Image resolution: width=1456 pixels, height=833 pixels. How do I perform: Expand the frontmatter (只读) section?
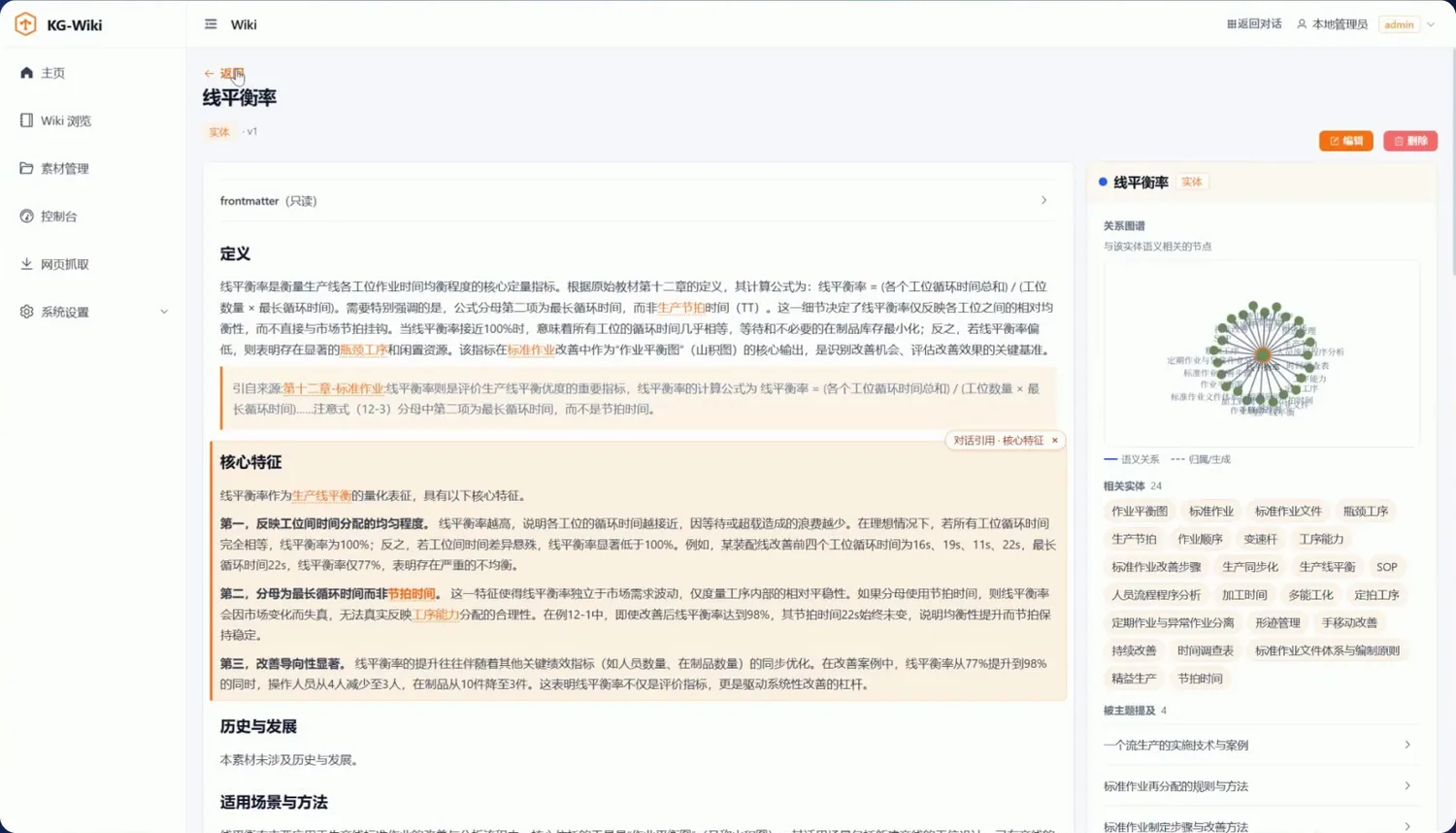point(638,201)
